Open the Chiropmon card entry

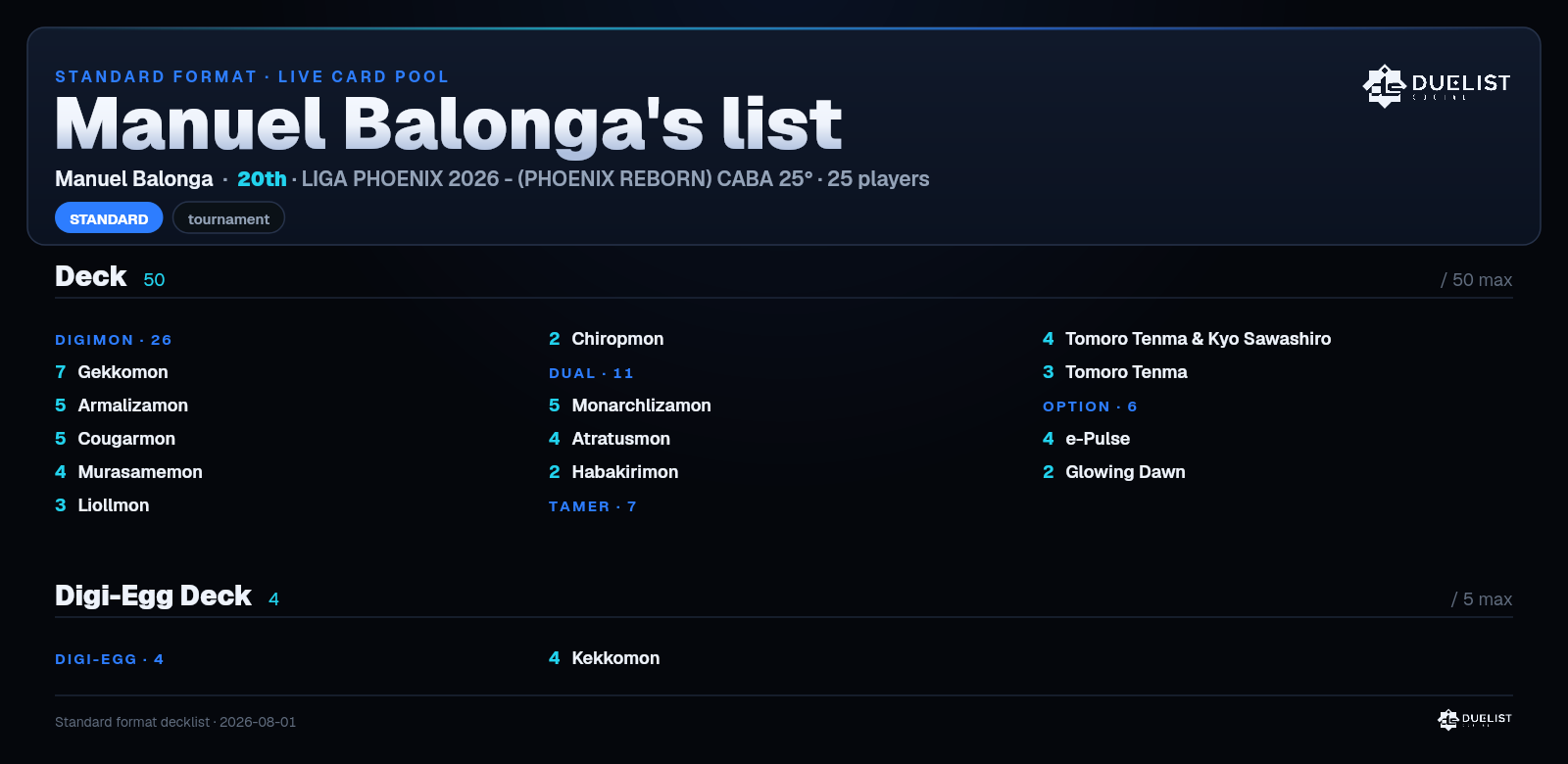(607, 339)
